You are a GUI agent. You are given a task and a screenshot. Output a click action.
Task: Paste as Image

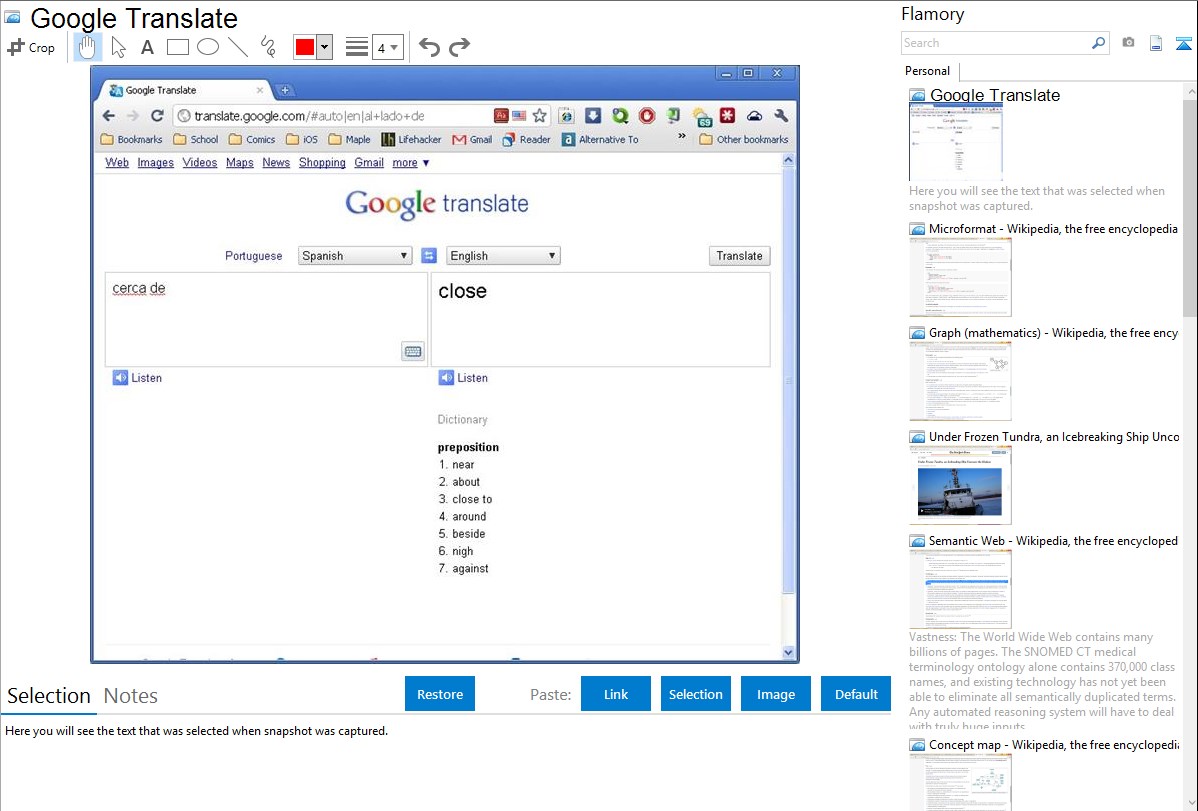point(775,694)
